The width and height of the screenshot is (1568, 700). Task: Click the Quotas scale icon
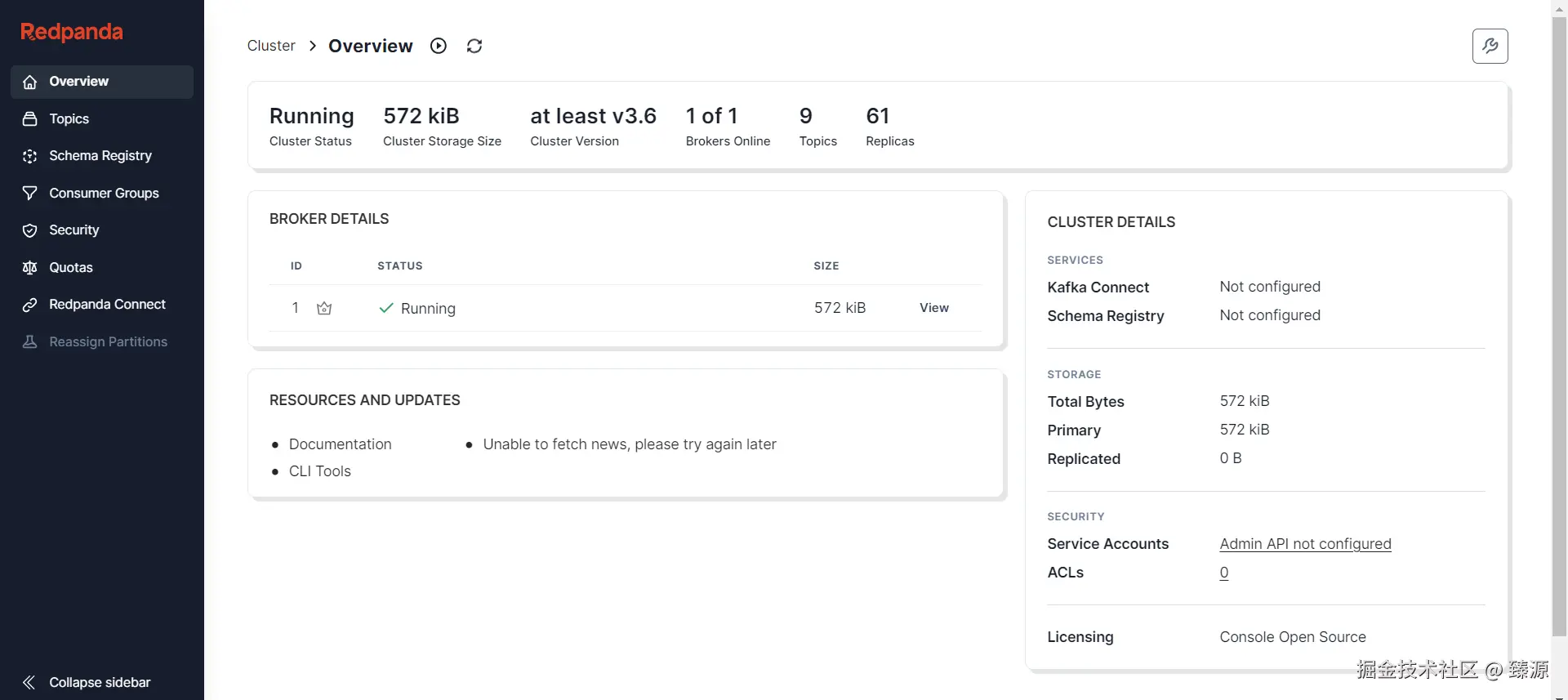point(30,268)
